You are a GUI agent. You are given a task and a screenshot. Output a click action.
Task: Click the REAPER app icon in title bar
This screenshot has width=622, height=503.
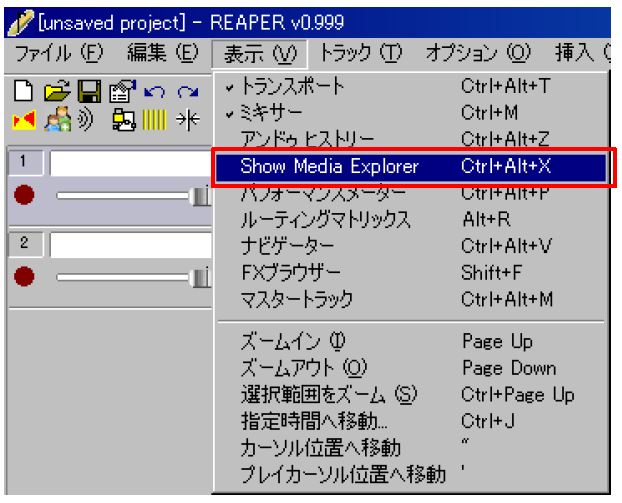(x=21, y=23)
